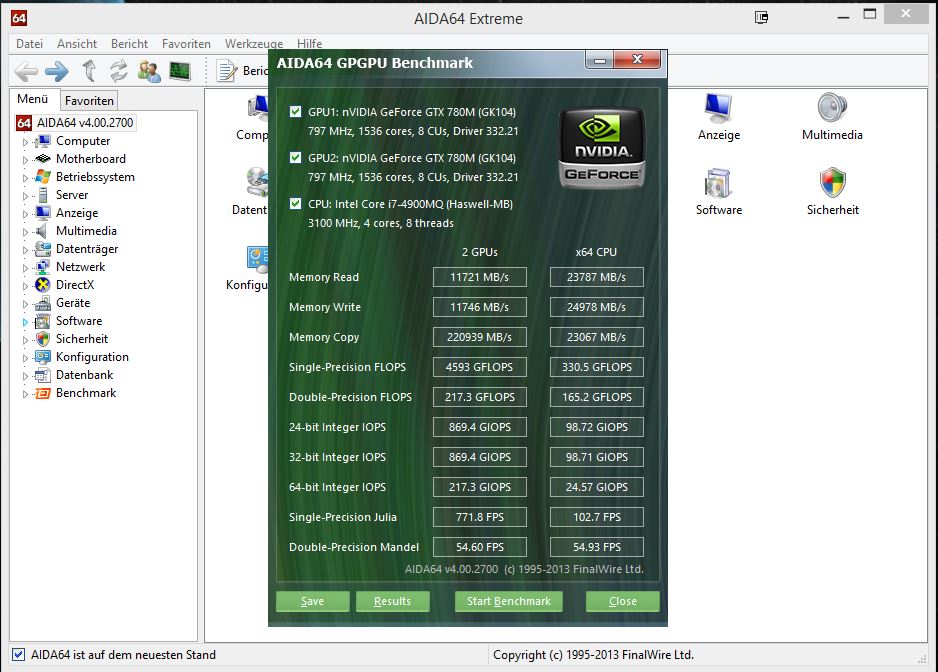Expand the Sicherheit tree node
938x672 pixels.
[25, 340]
